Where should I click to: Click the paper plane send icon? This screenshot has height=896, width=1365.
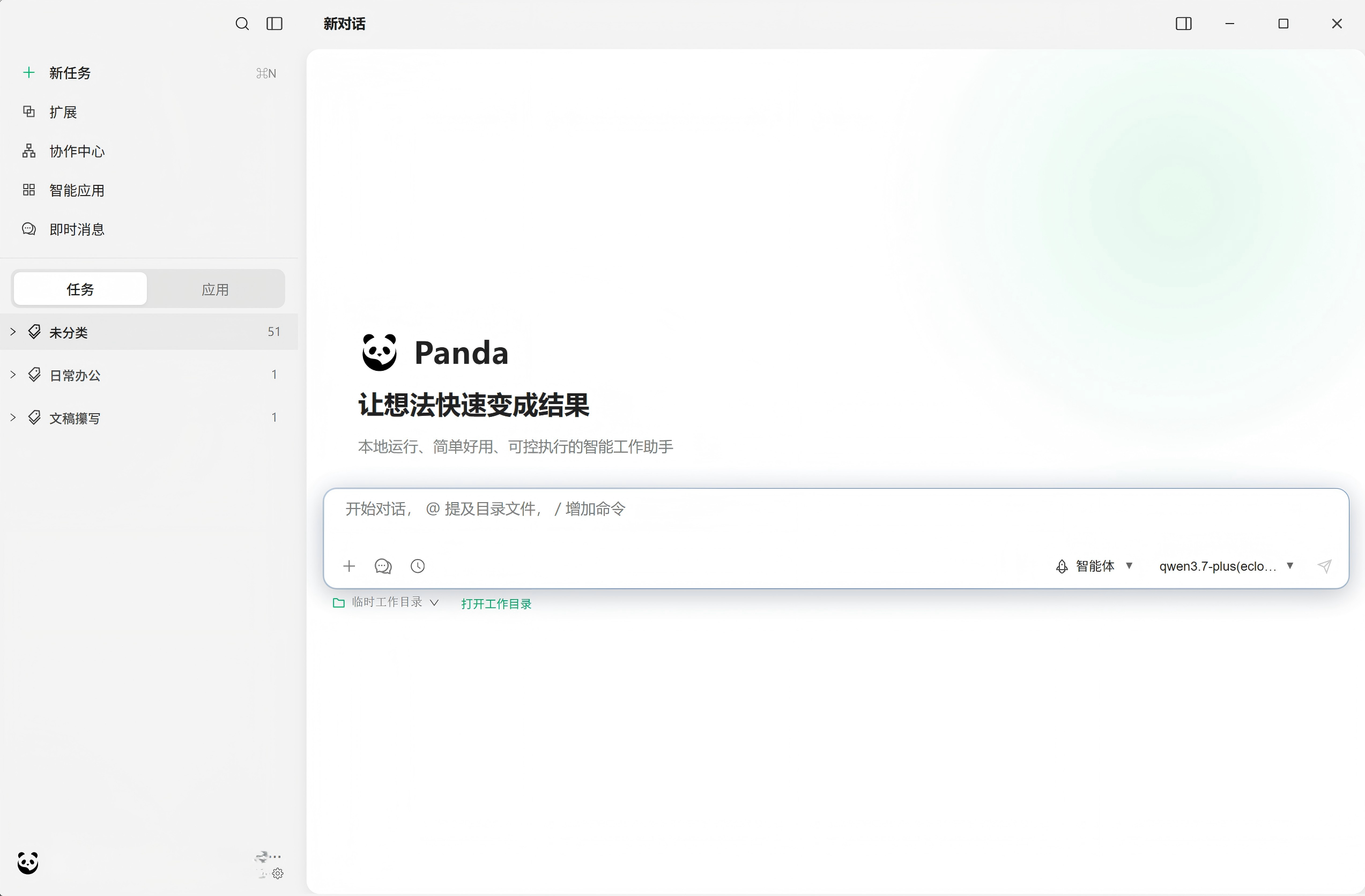tap(1324, 566)
